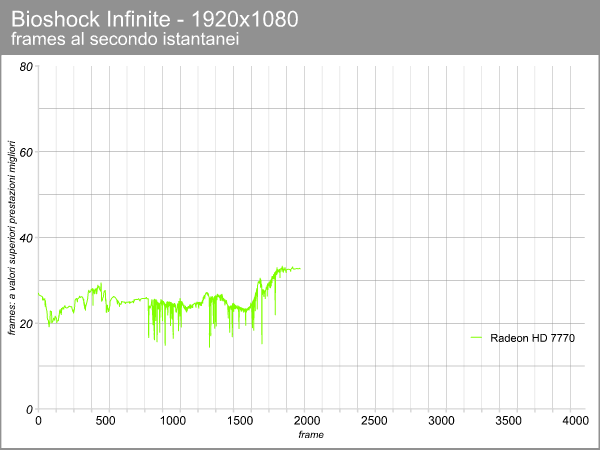This screenshot has width=600, height=450.
Task: Click the Radeon HD 7770 legend label
Action: [x=532, y=338]
